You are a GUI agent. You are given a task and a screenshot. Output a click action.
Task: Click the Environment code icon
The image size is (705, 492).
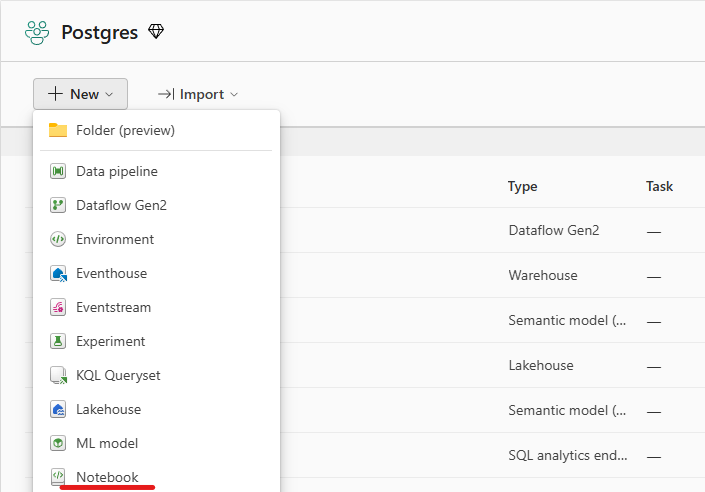[x=58, y=239]
